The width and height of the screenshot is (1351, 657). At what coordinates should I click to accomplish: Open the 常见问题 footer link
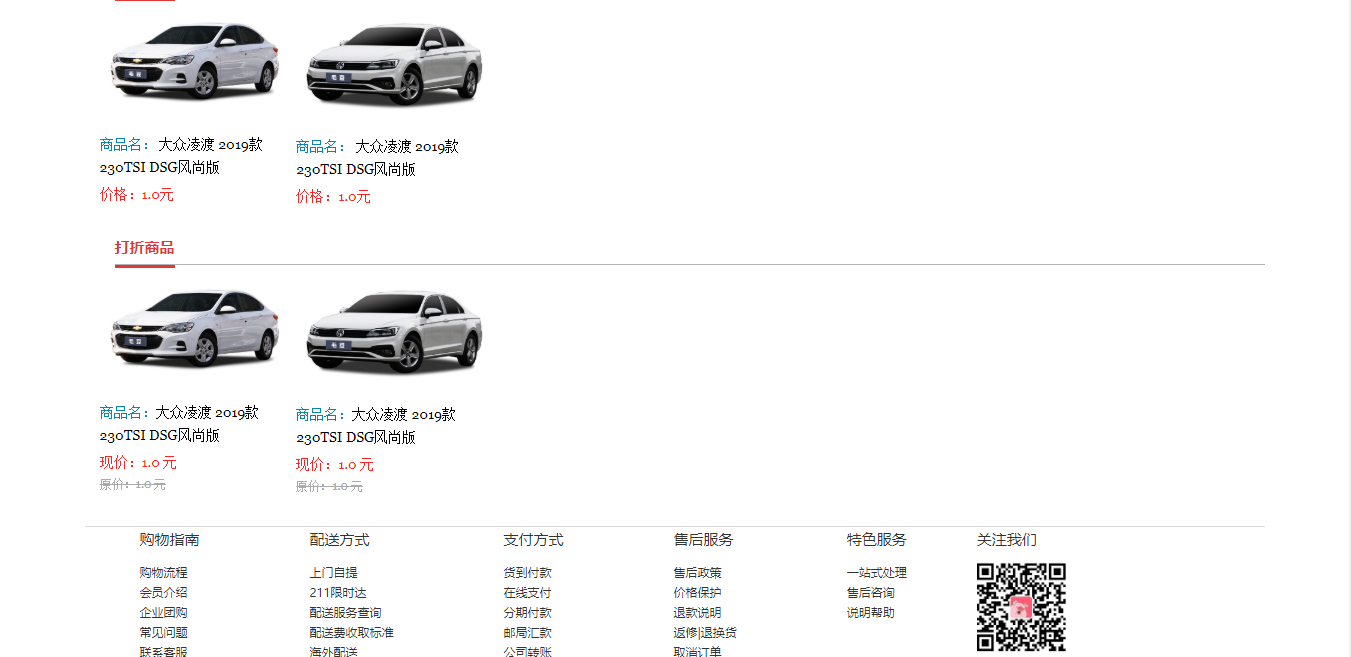(163, 633)
